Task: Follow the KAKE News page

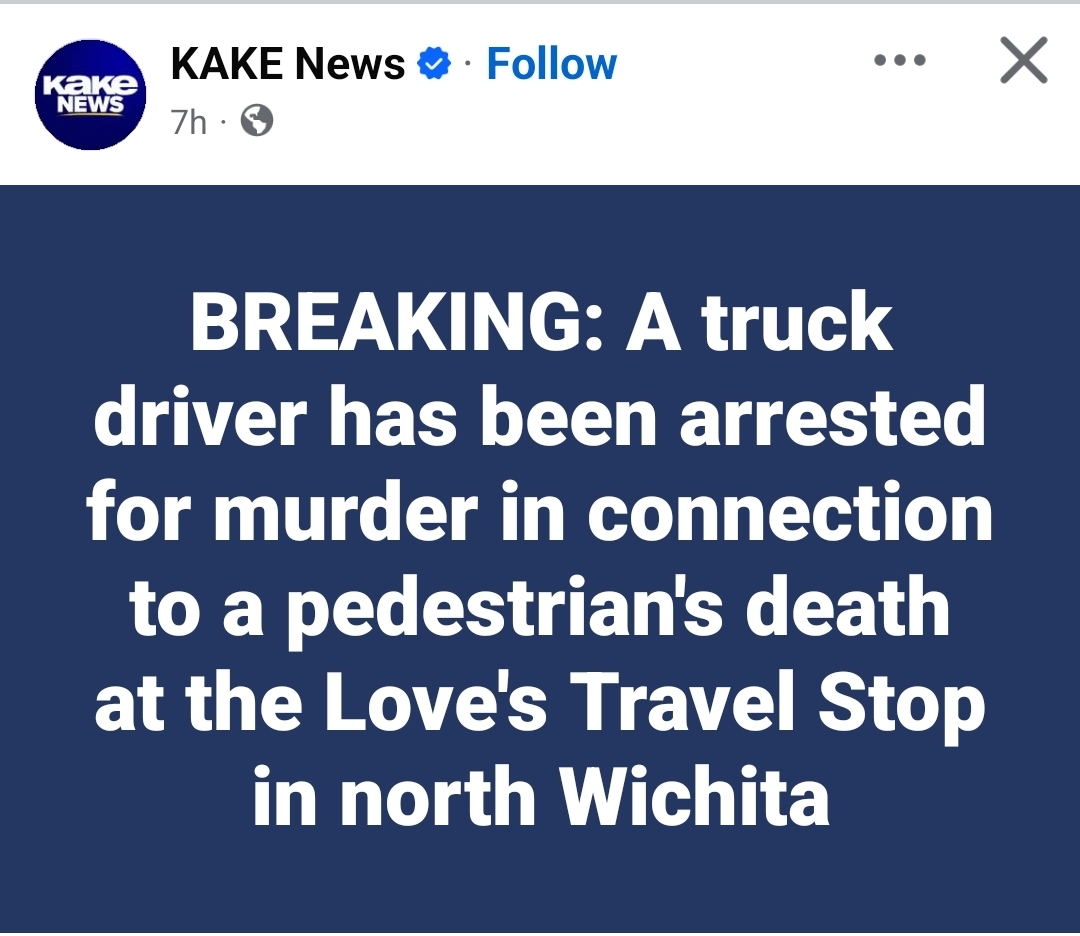Action: (x=552, y=64)
